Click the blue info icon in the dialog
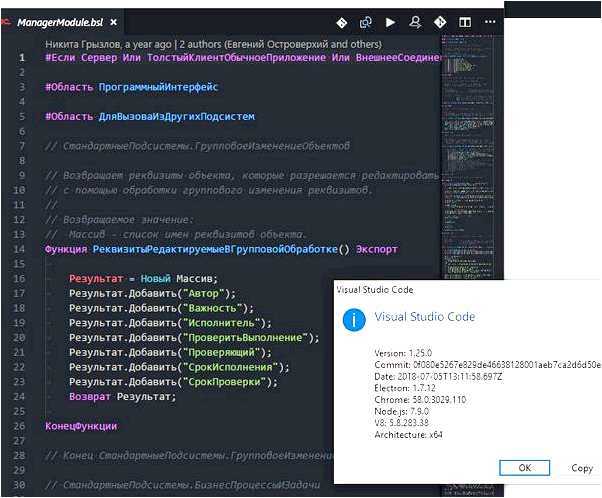The width and height of the screenshot is (602, 498). coord(354,319)
